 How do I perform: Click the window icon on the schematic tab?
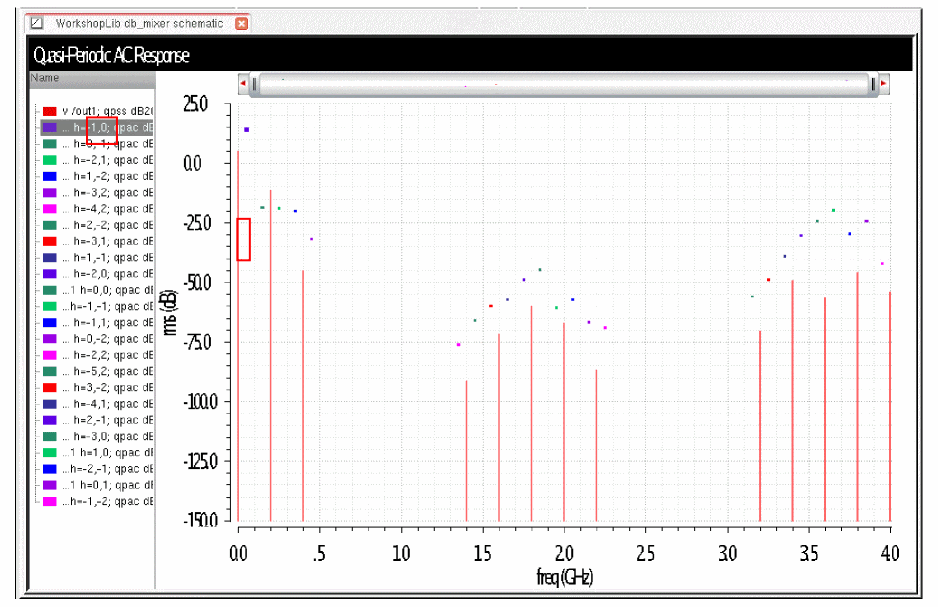[37, 23]
